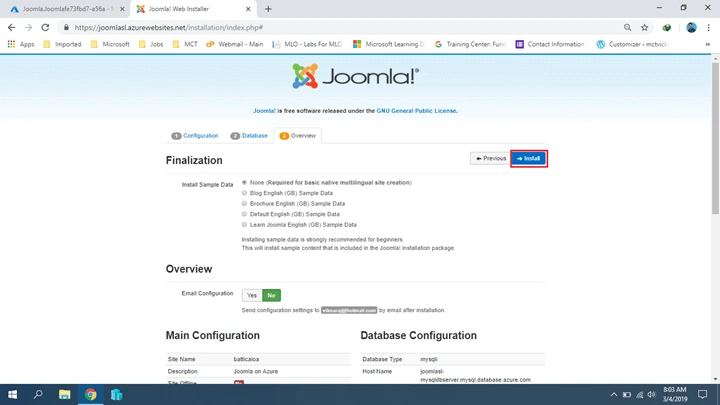Select Blog English (GB) Sample Data
Image resolution: width=720 pixels, height=405 pixels.
pos(244,193)
